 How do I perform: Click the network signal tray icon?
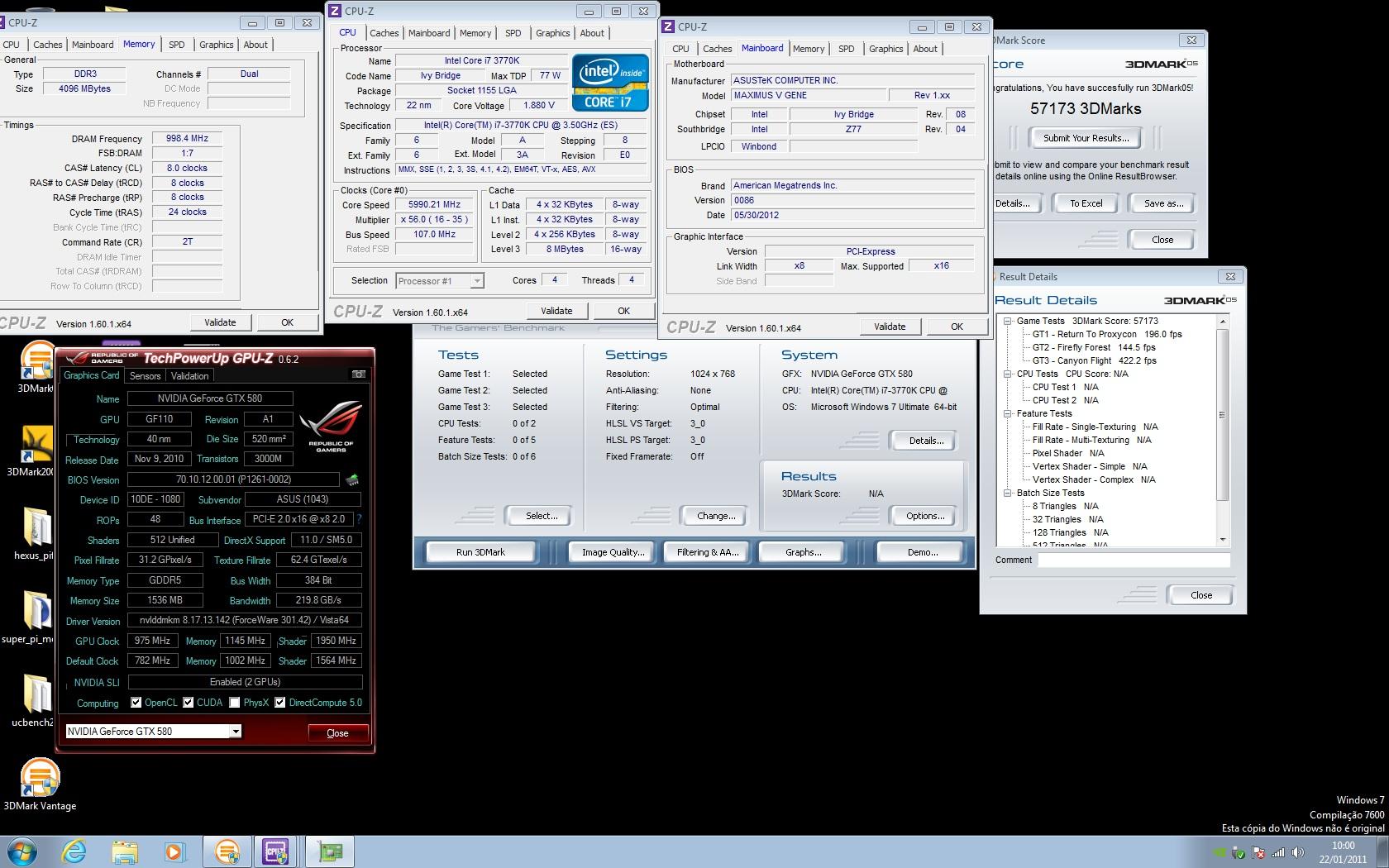[x=1278, y=852]
